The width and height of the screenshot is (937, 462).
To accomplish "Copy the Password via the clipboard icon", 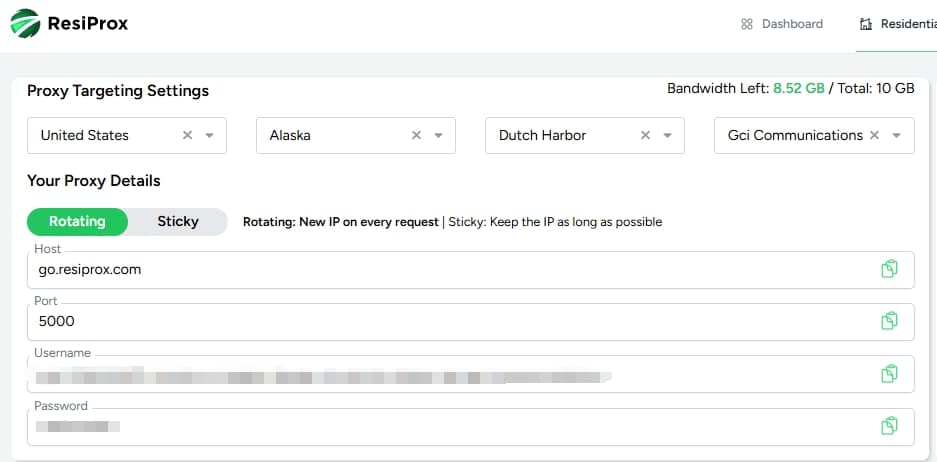I will [889, 426].
